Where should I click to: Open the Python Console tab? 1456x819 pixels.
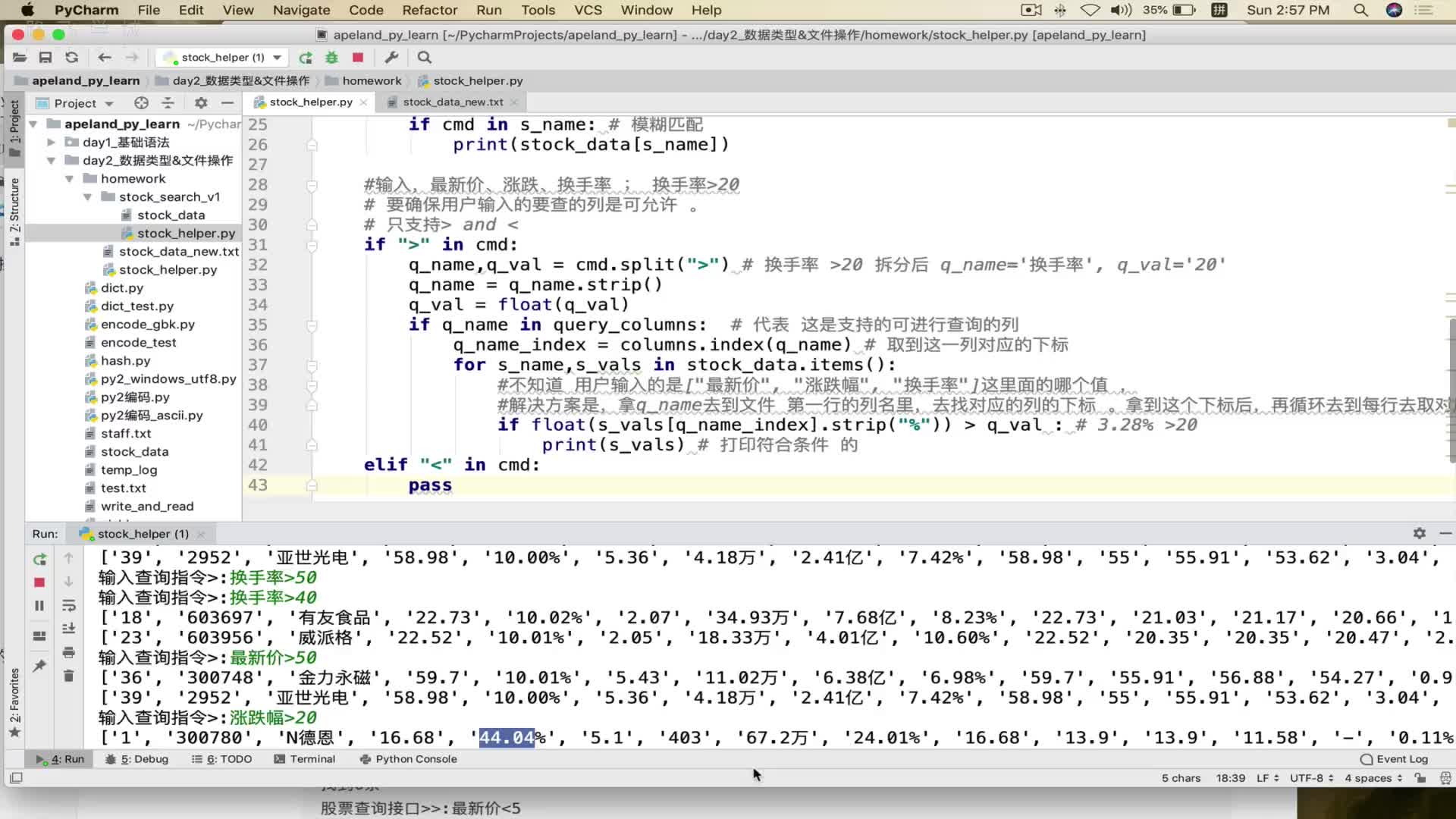pos(408,759)
